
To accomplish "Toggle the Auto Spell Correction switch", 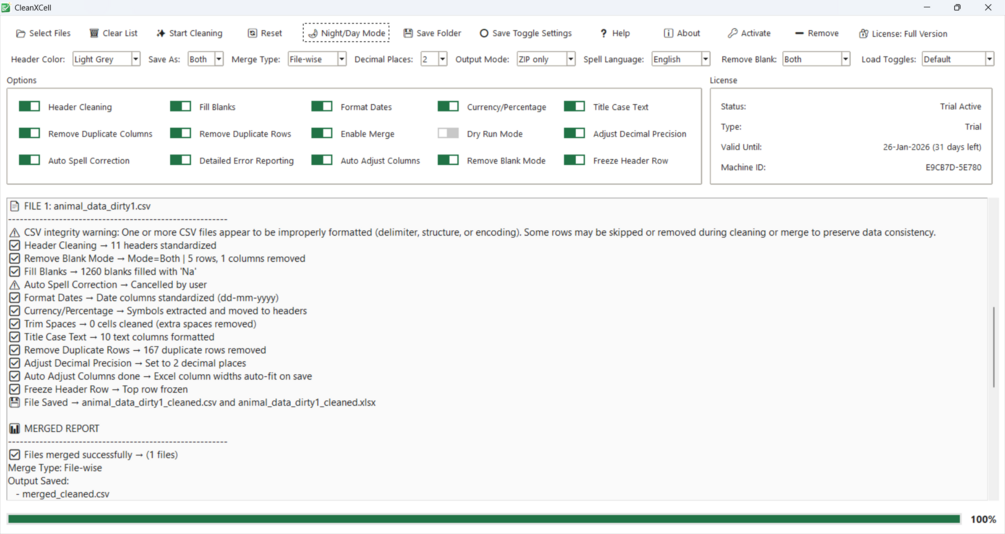I will pos(29,160).
